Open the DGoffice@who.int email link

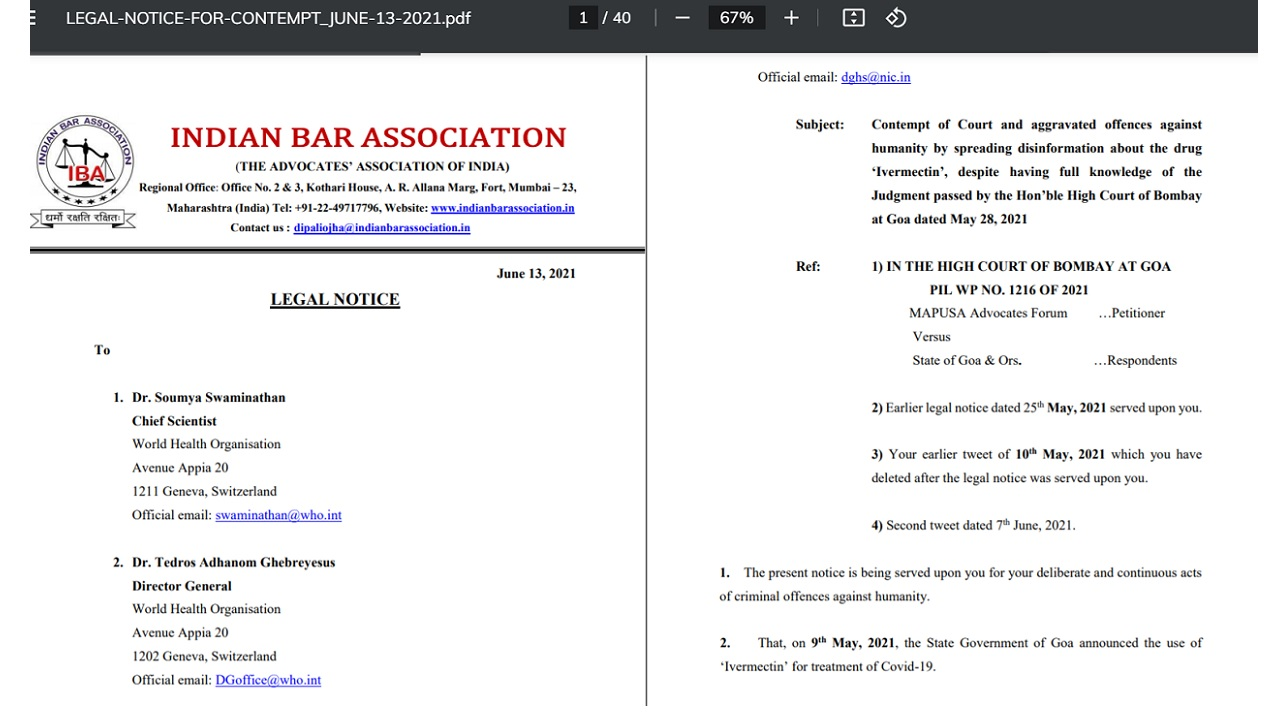[x=268, y=680]
